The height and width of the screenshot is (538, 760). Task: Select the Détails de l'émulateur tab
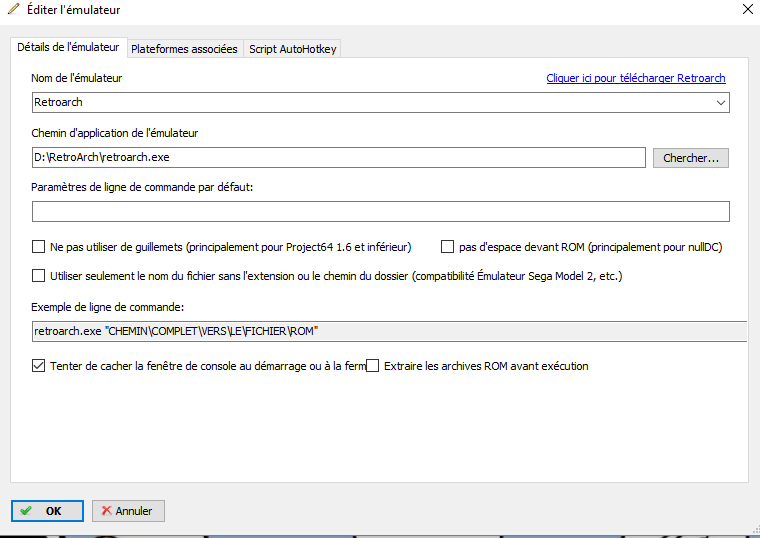tap(68, 47)
